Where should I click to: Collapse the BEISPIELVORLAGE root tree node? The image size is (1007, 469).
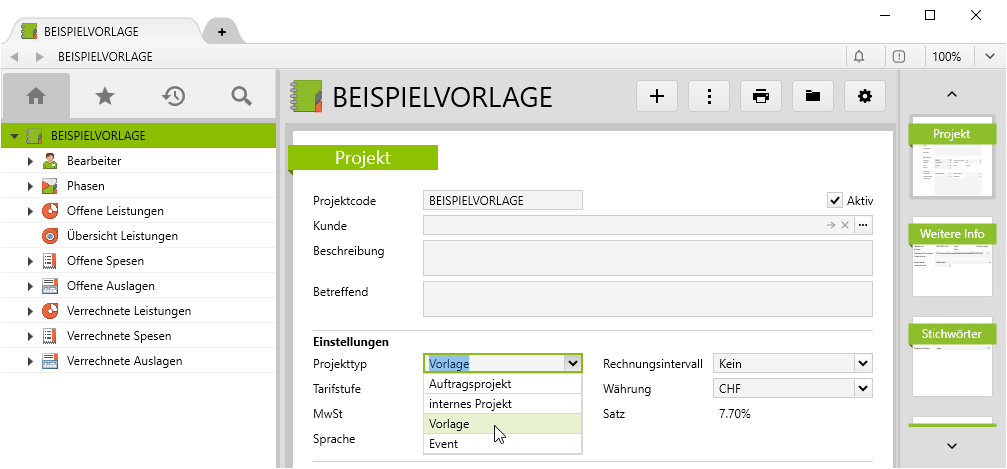tap(15, 136)
